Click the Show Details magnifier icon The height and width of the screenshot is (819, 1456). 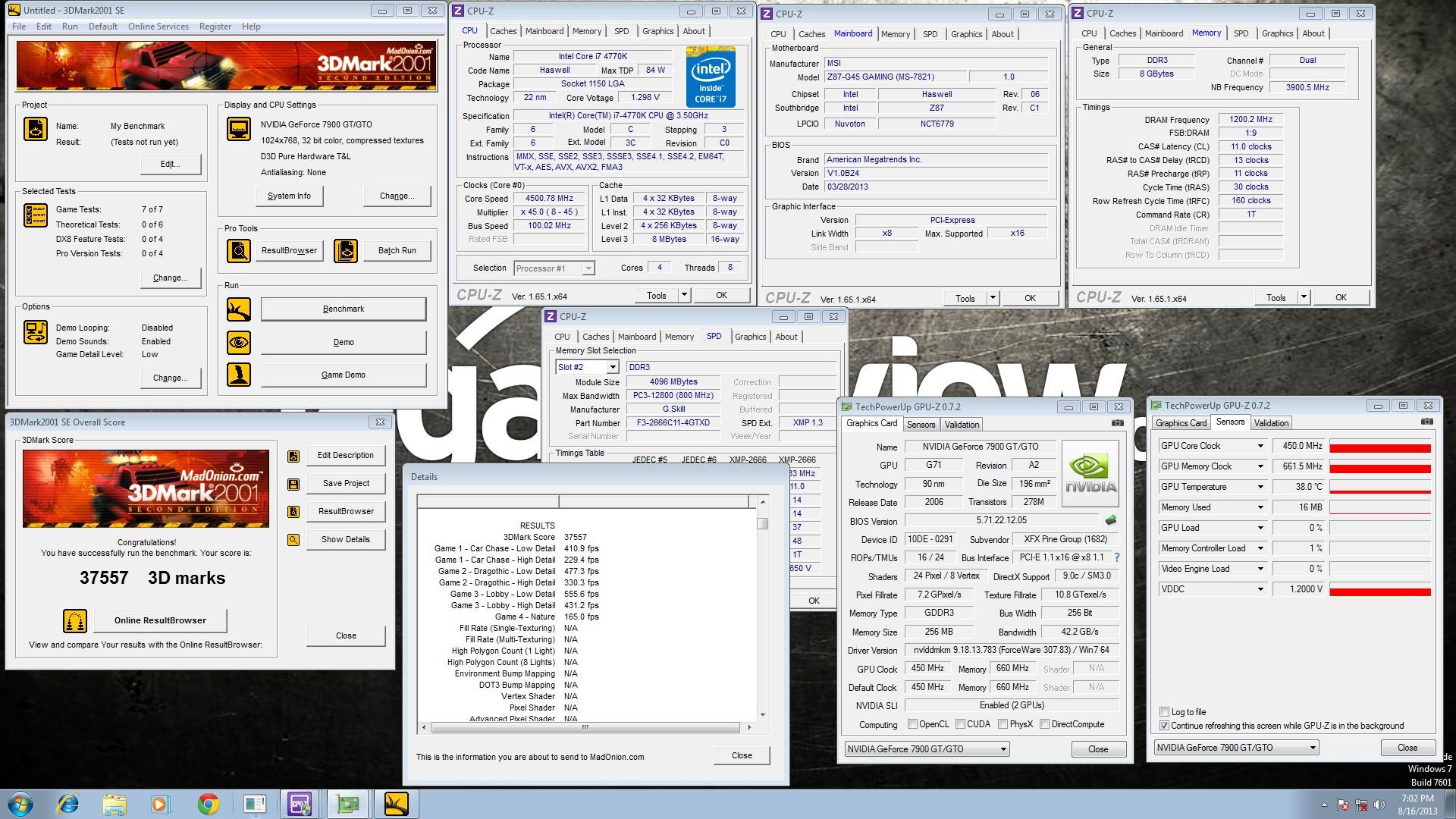[293, 540]
